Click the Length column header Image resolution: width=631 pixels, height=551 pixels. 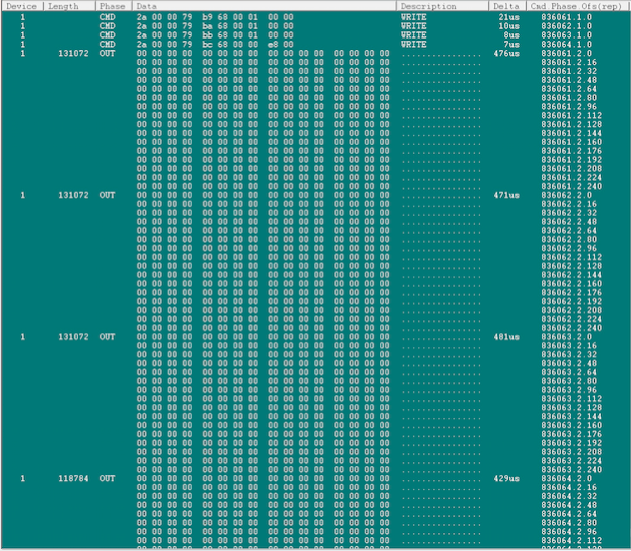[x=69, y=6]
